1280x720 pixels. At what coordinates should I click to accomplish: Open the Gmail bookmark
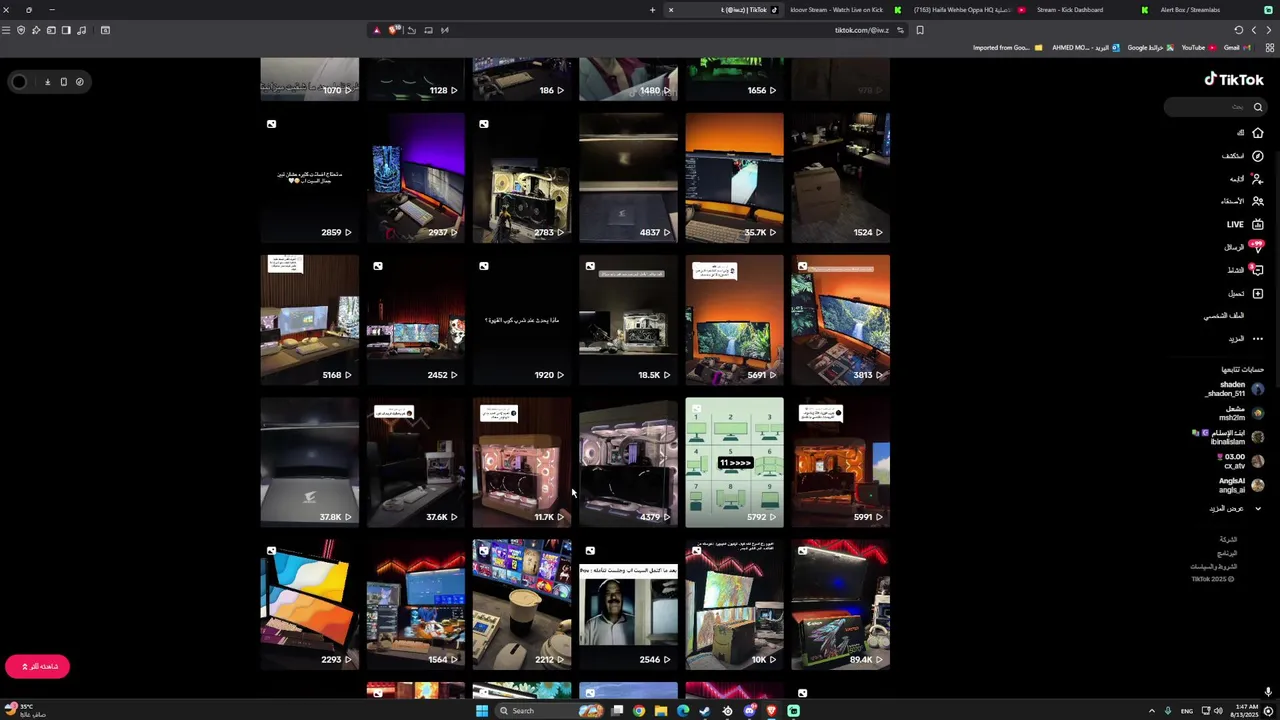pyautogui.click(x=1236, y=47)
